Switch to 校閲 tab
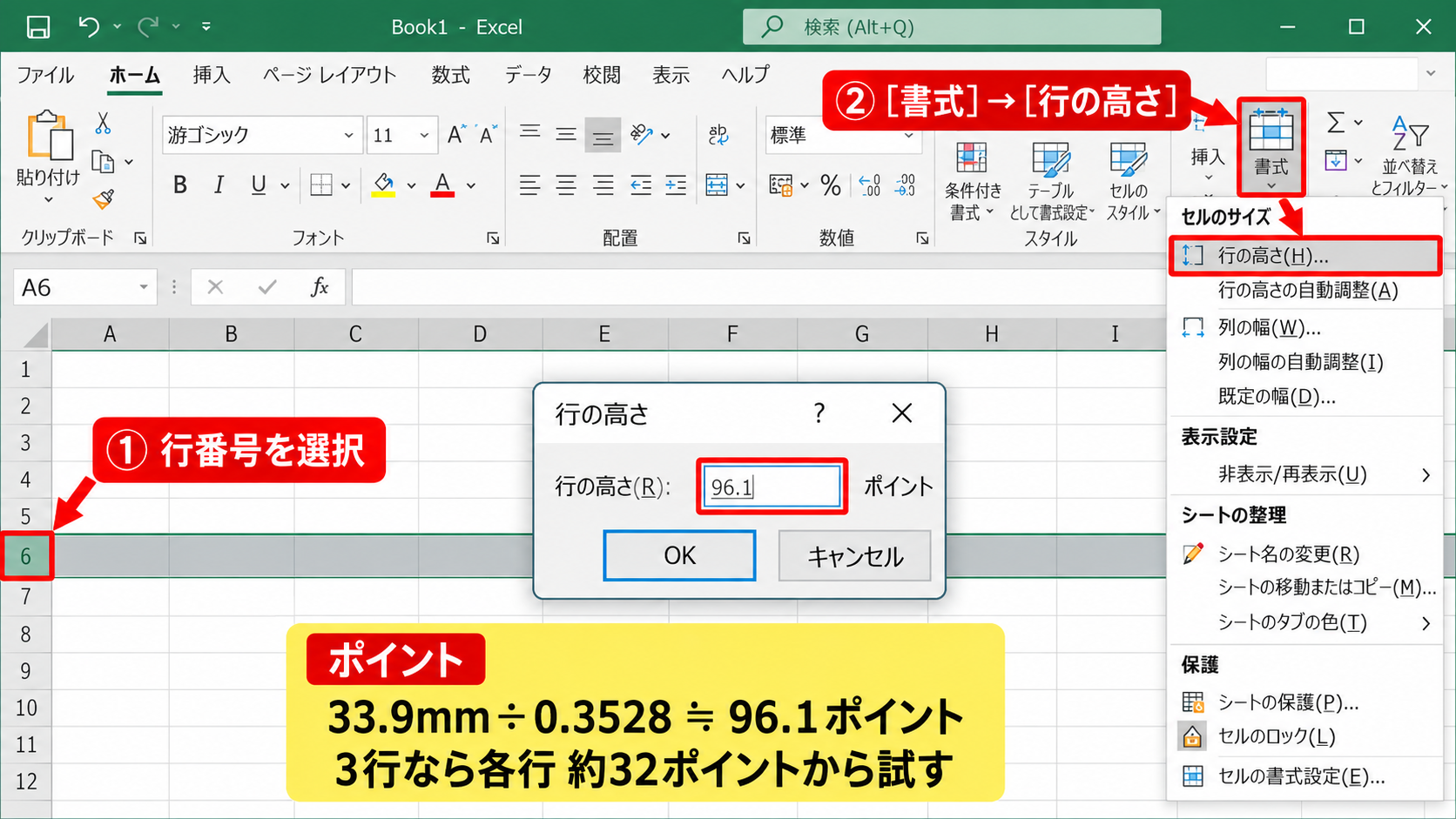 [602, 75]
